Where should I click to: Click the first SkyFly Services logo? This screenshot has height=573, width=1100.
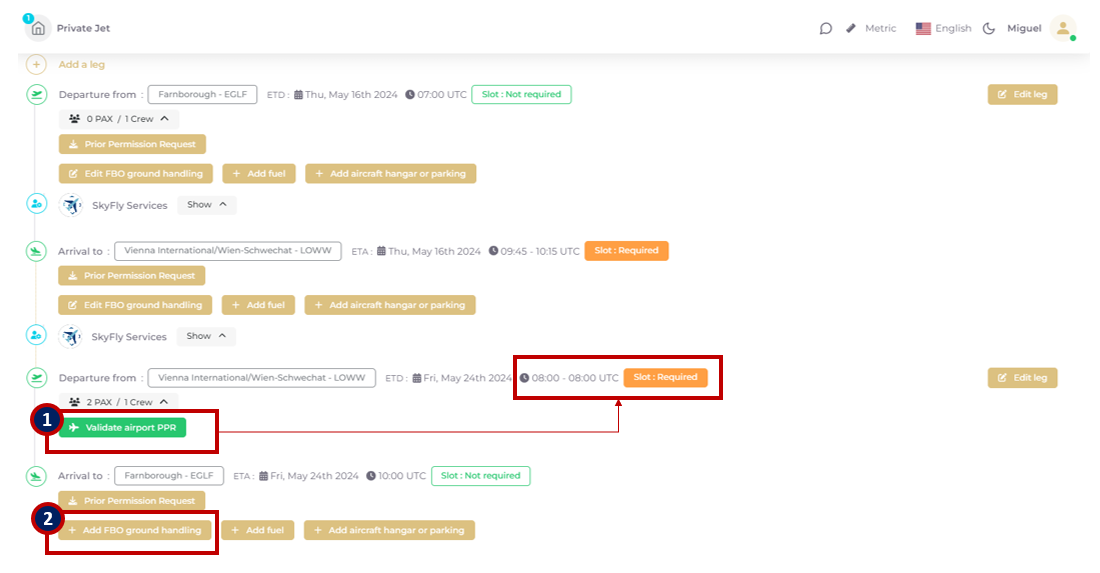[x=72, y=205]
